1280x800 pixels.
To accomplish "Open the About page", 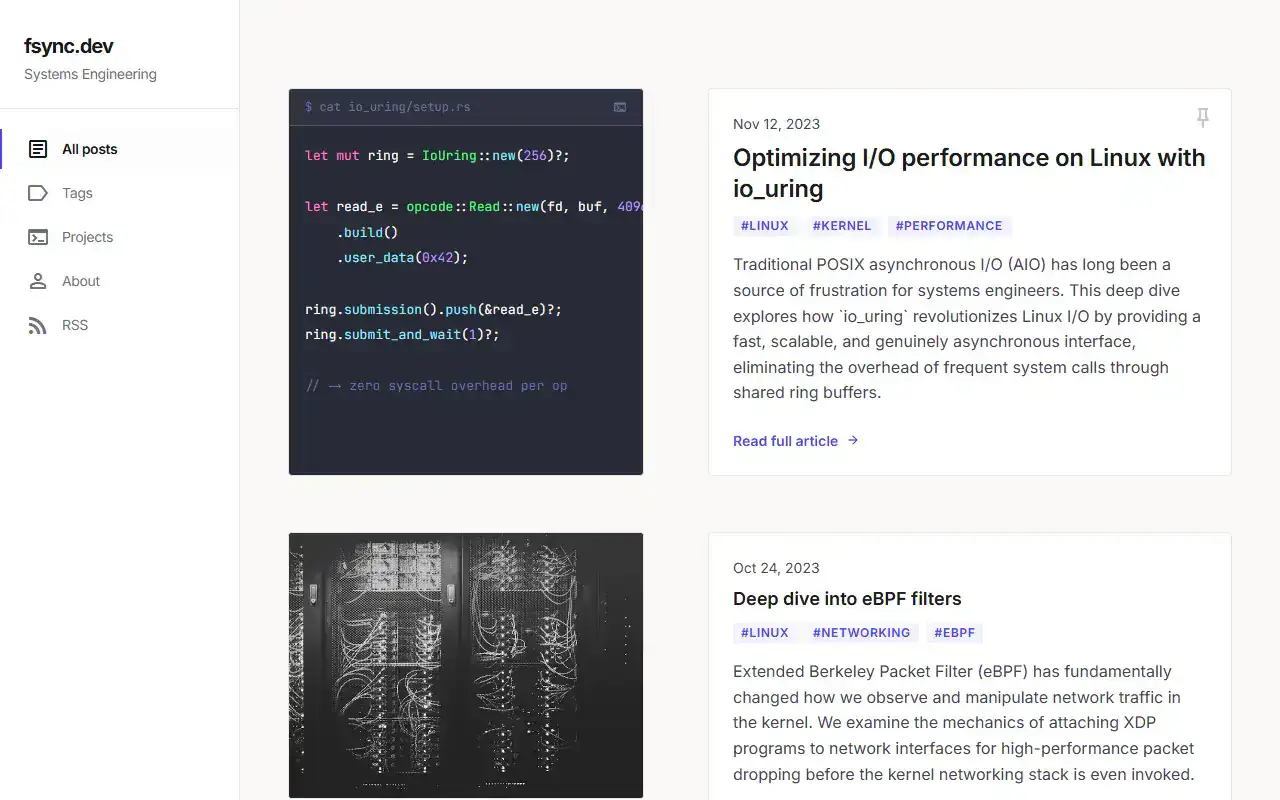I will pyautogui.click(x=120, y=281).
